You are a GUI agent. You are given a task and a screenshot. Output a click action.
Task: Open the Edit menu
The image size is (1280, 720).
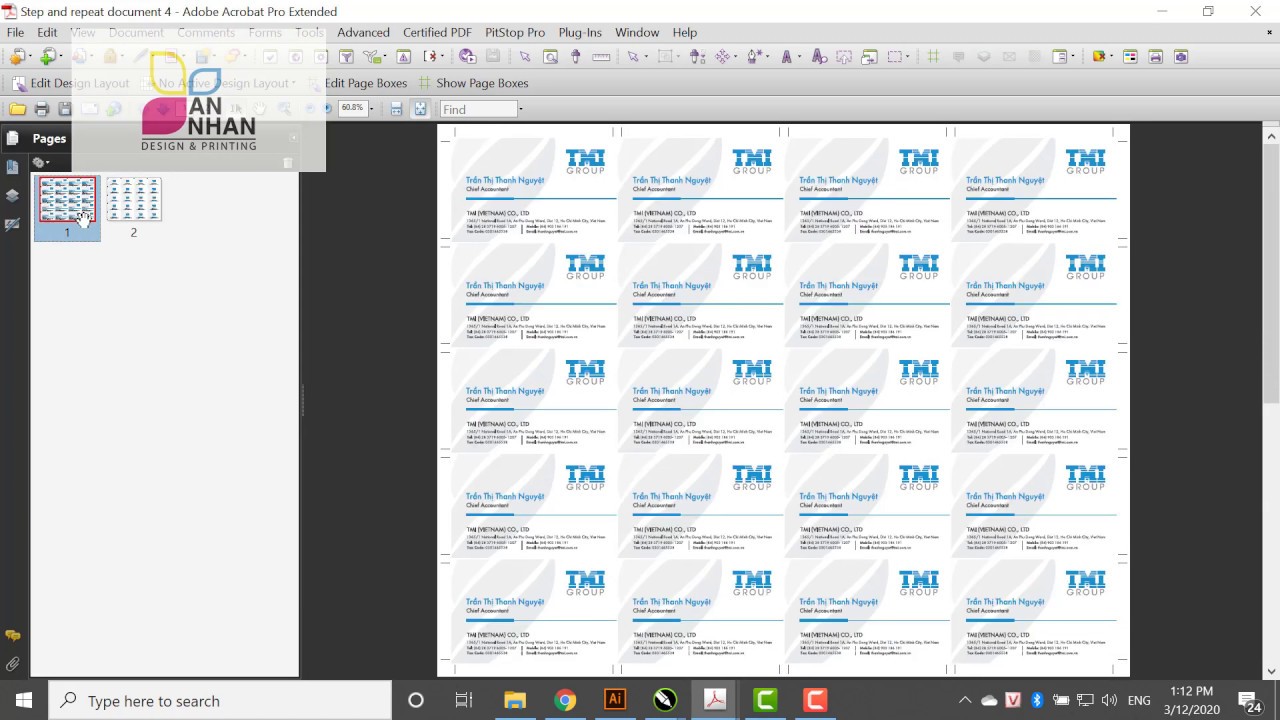47,32
